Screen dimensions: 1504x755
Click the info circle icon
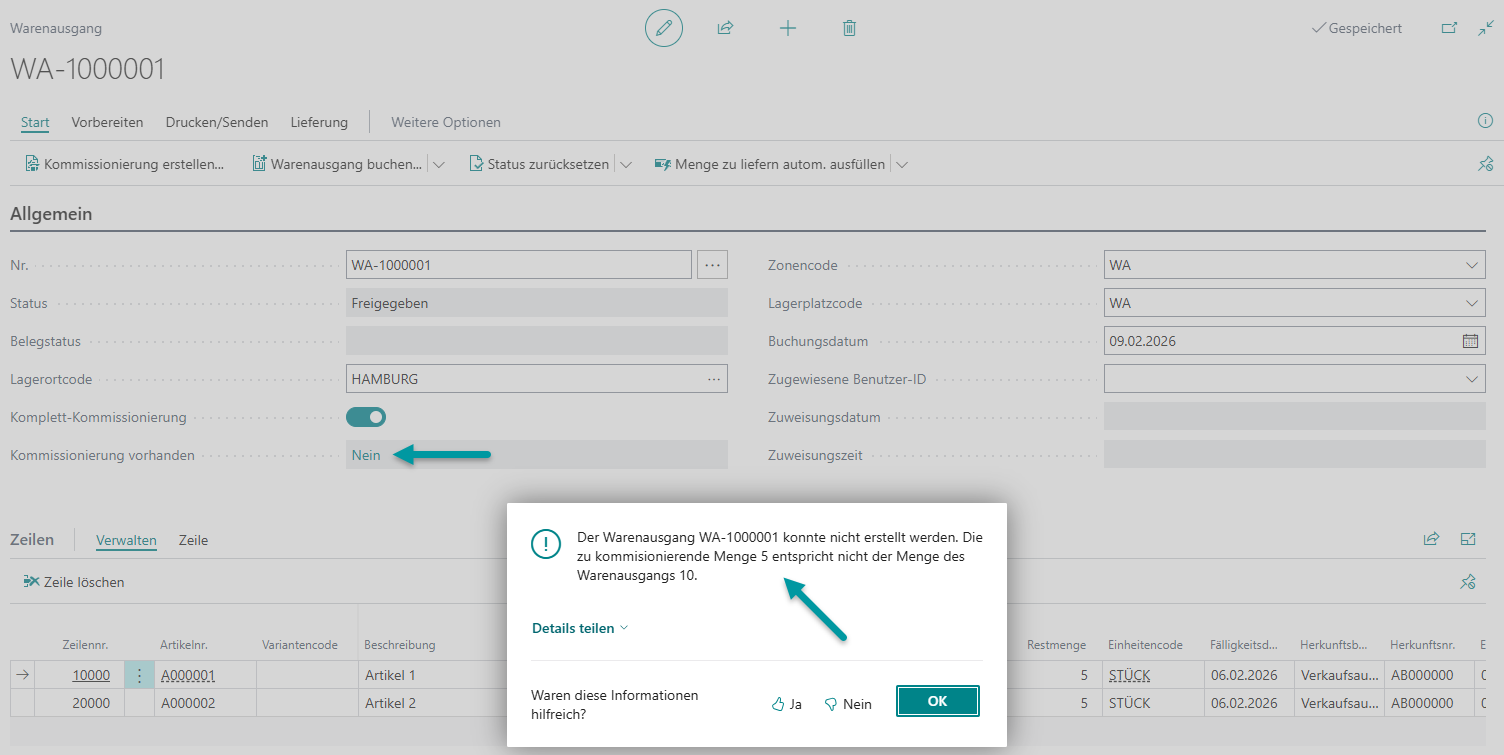point(1485,121)
